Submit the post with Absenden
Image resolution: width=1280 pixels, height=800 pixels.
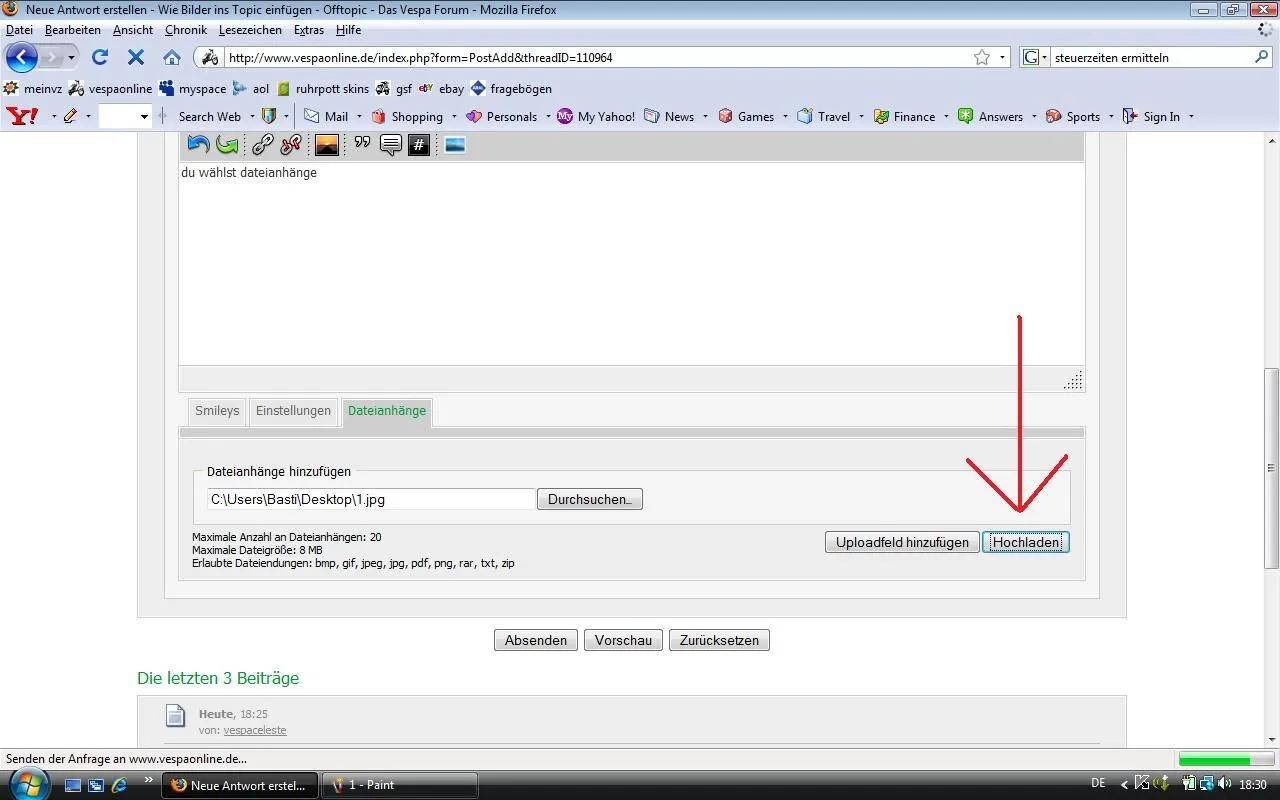coord(535,640)
